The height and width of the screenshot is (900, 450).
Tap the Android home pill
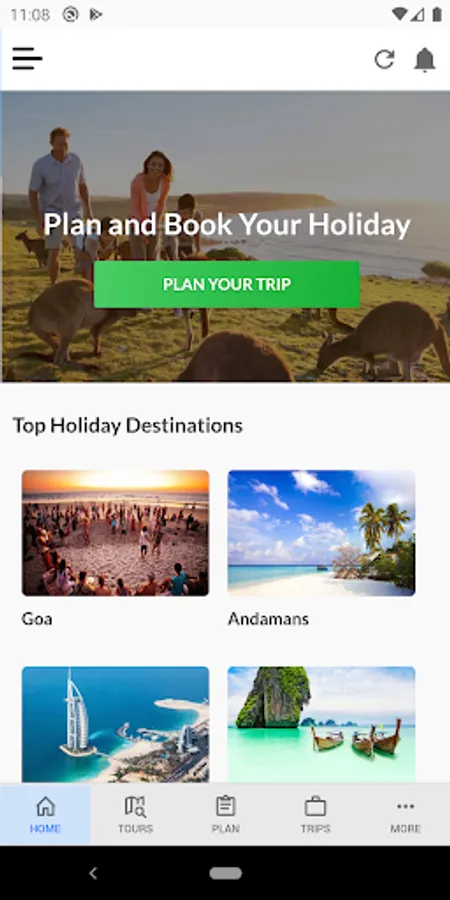point(226,873)
